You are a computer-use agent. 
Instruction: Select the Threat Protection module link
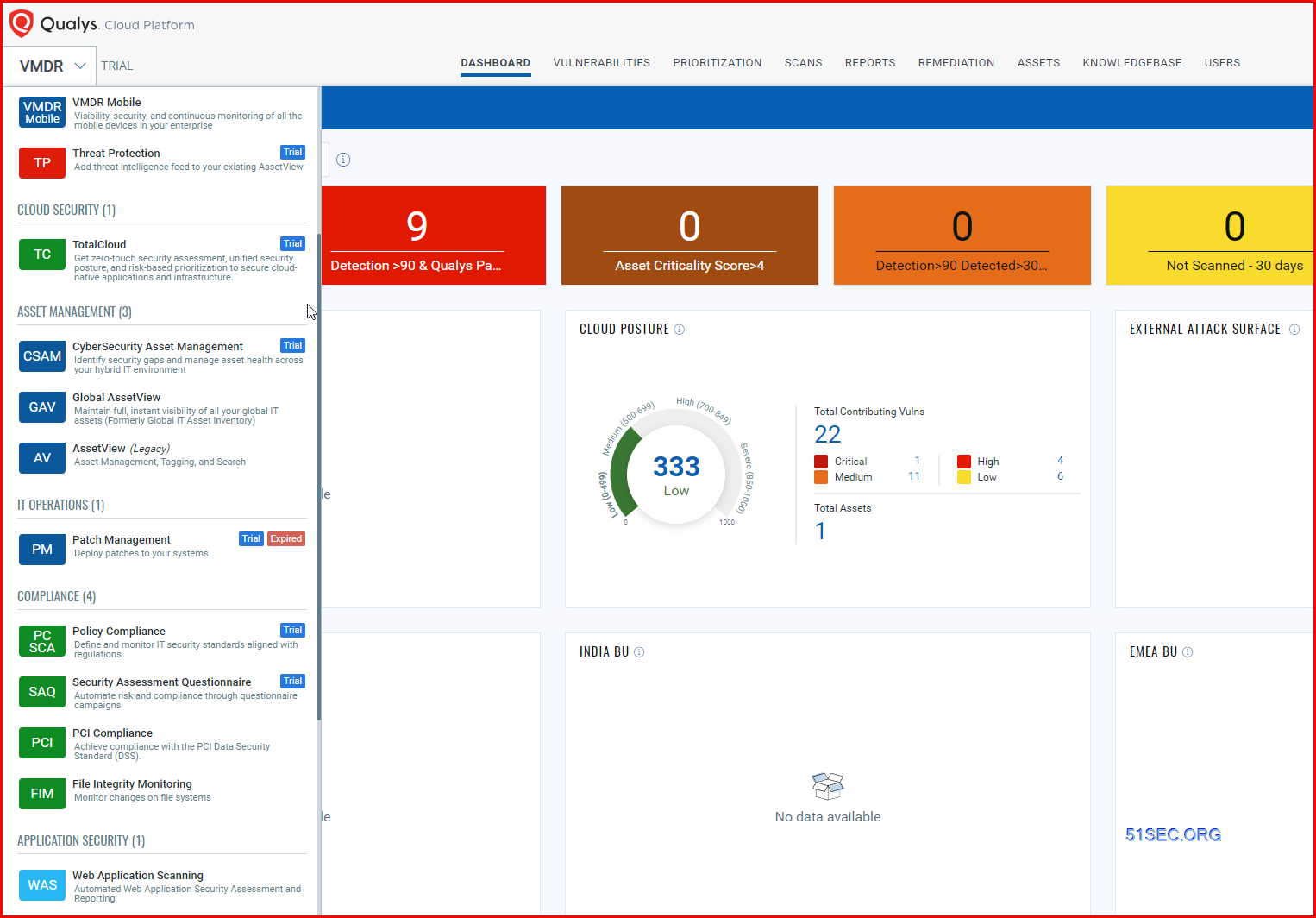[116, 154]
